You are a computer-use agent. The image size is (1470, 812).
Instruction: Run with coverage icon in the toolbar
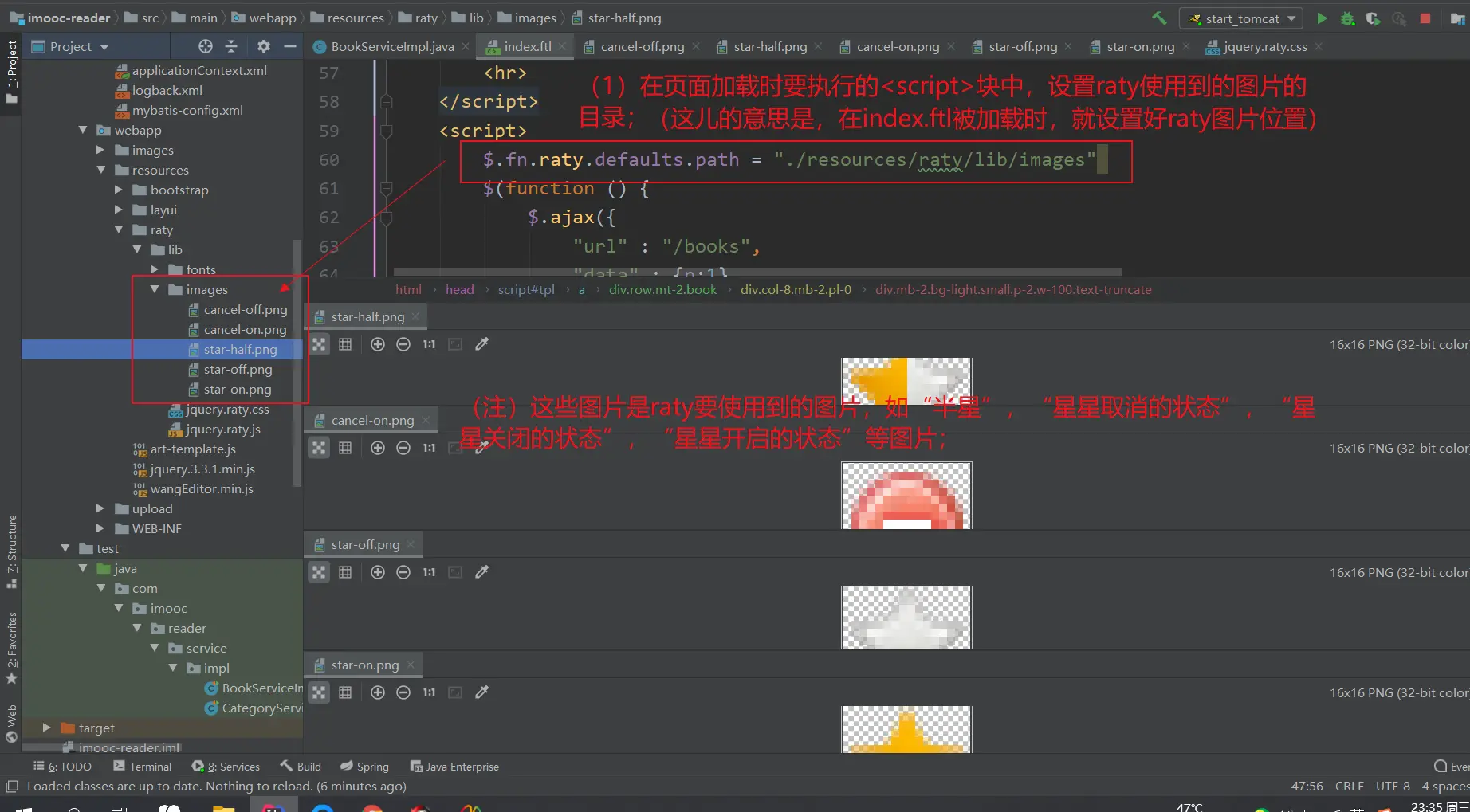pyautogui.click(x=1373, y=18)
